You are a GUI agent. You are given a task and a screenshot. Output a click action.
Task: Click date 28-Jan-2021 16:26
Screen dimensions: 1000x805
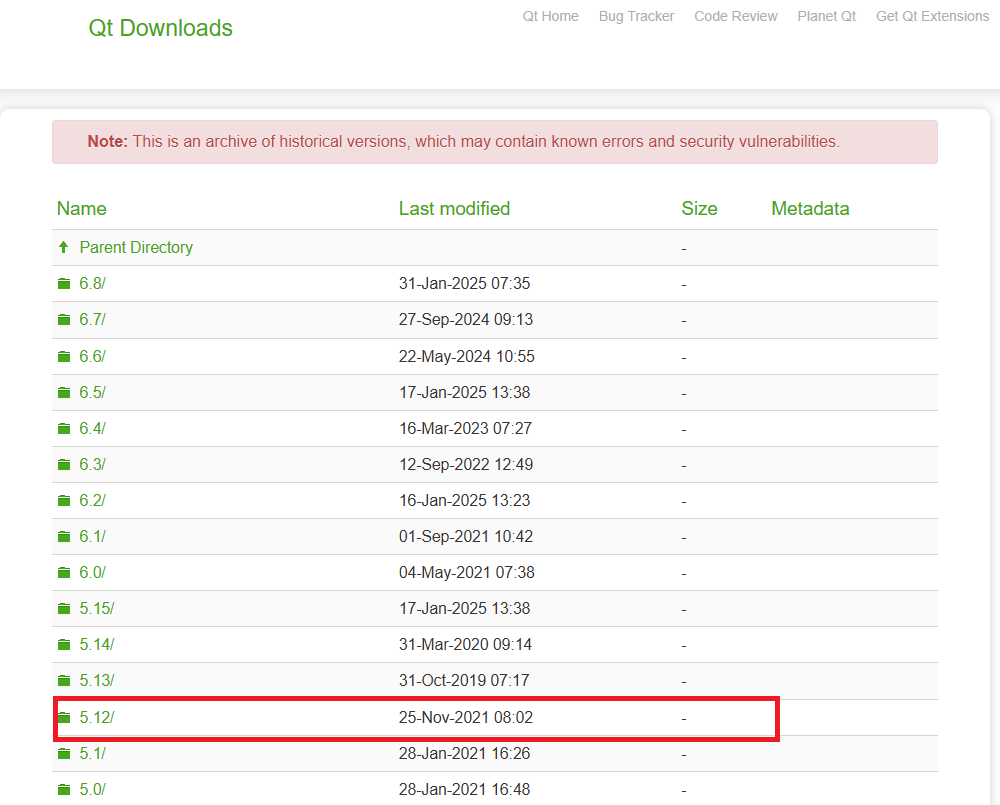(x=464, y=753)
